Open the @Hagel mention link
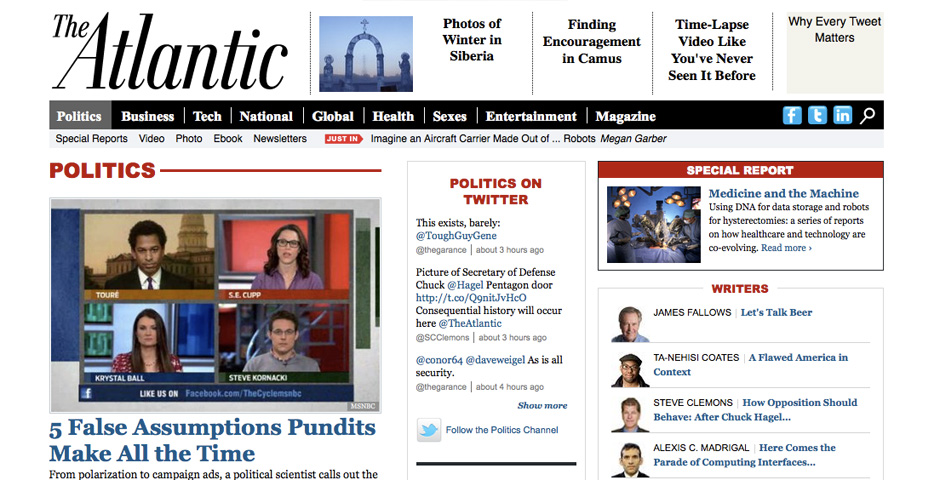940x480 pixels. click(x=465, y=285)
